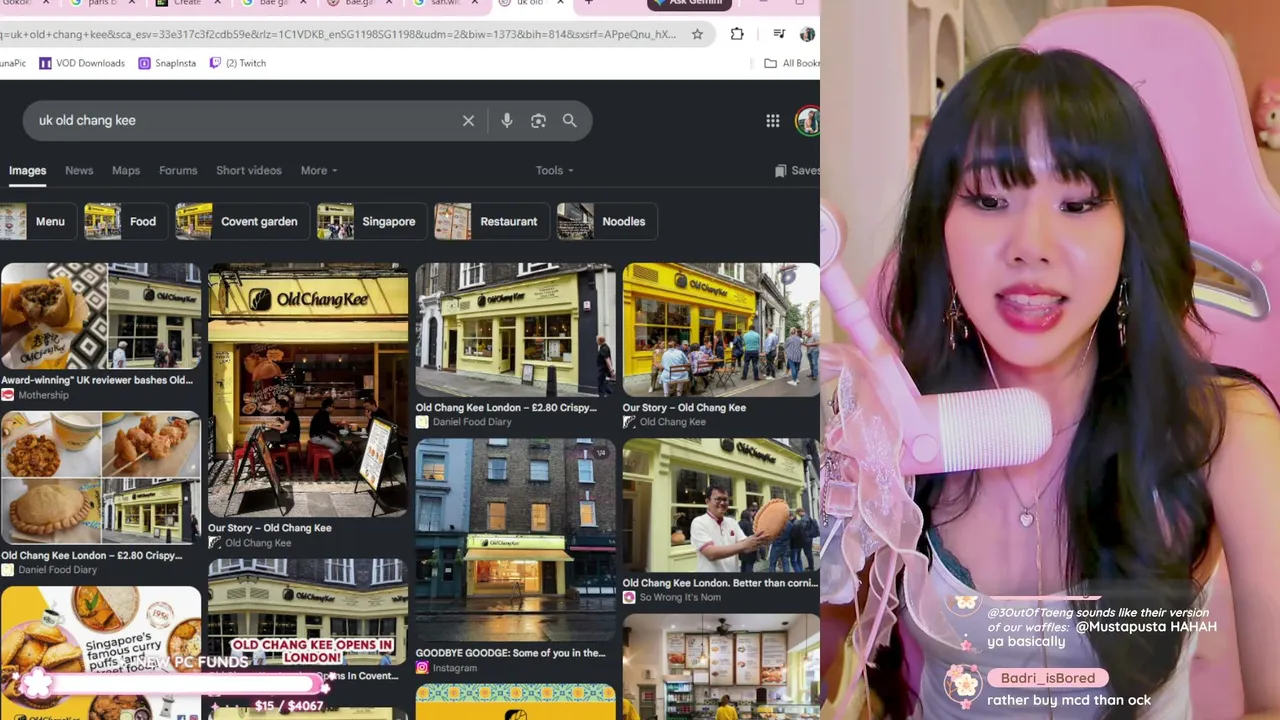
Task: Switch to the Forums tab
Action: pos(178,170)
